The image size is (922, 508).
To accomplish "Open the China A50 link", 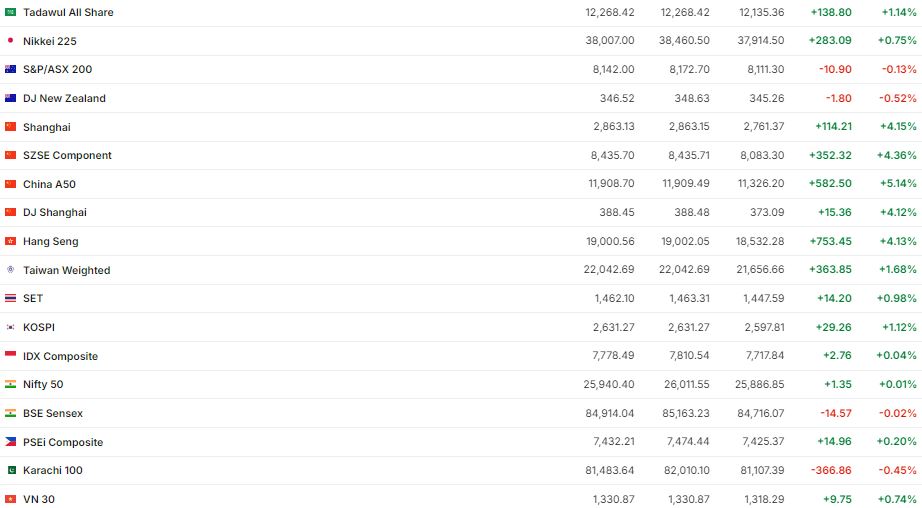I will point(49,184).
